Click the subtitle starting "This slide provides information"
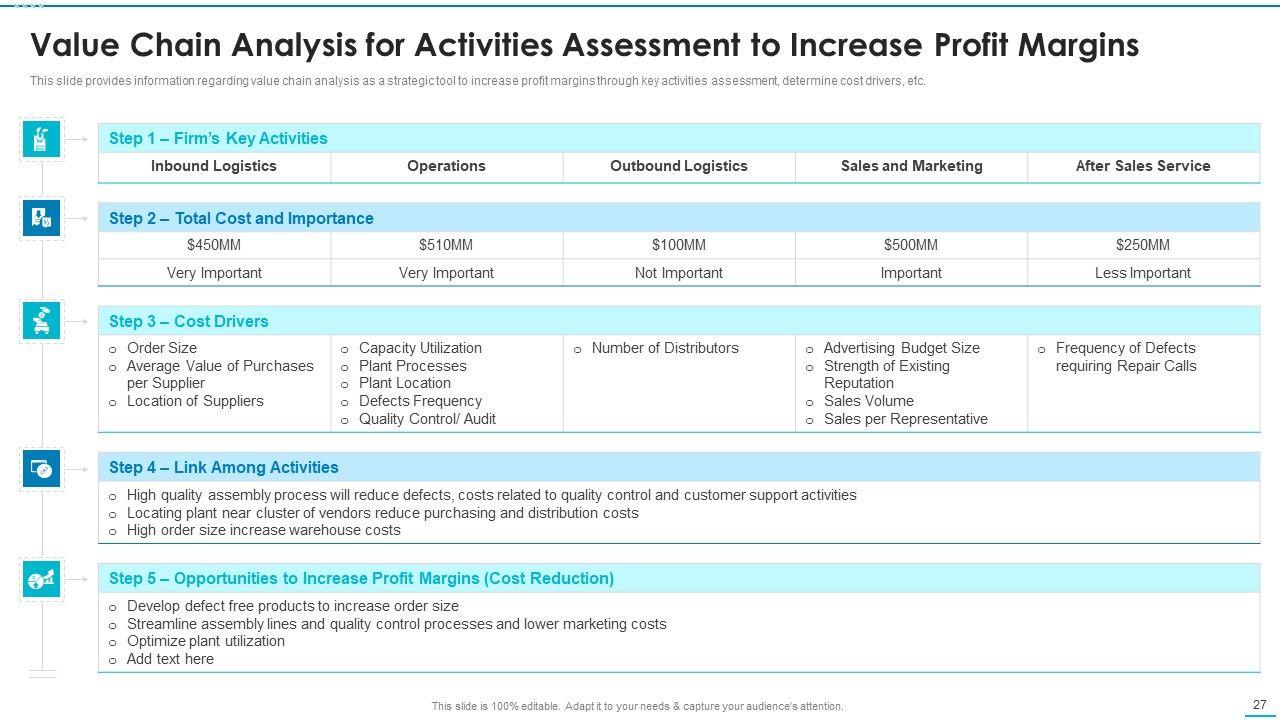The image size is (1280, 720). pos(478,81)
